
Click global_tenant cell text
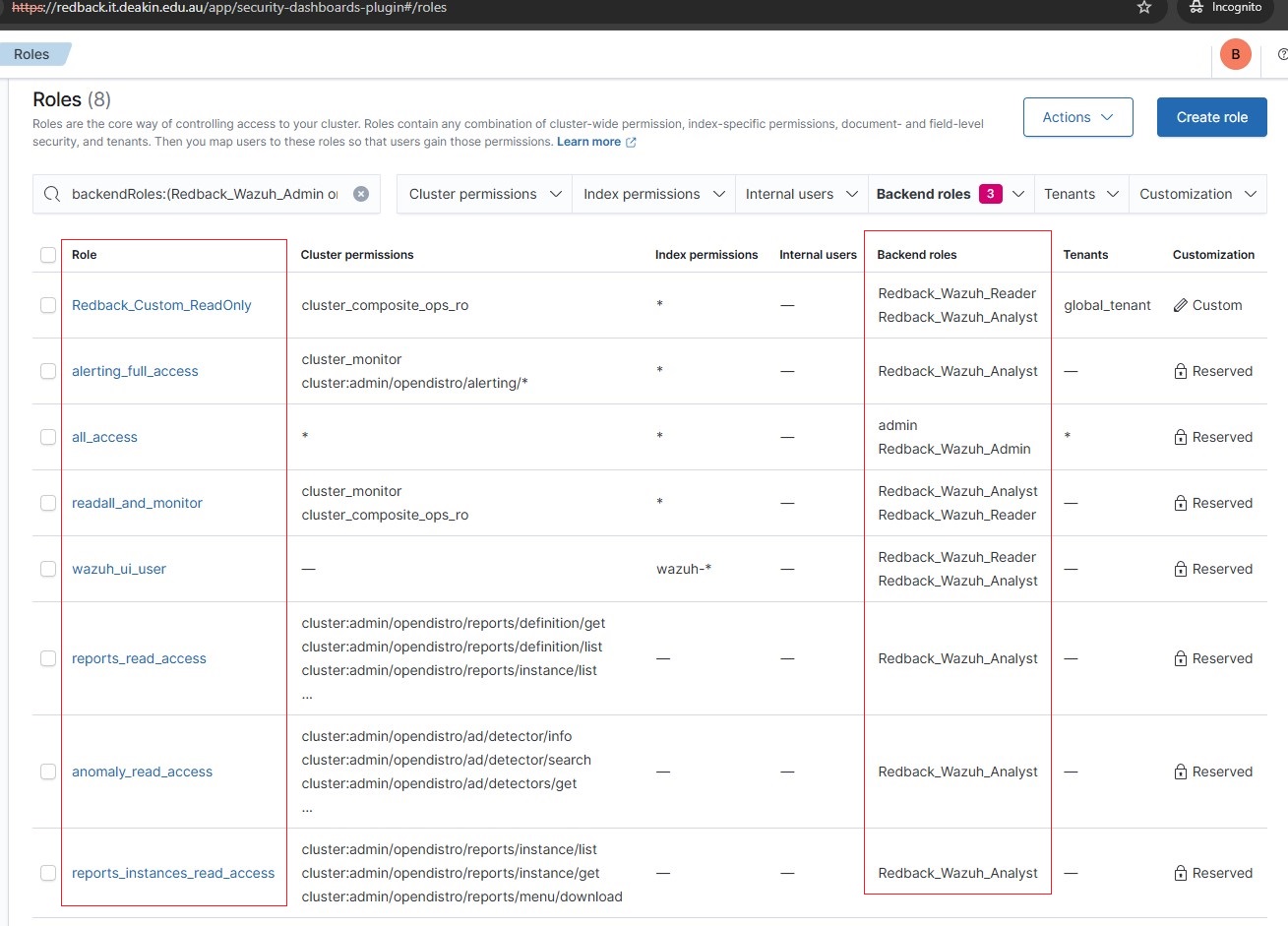(1107, 305)
